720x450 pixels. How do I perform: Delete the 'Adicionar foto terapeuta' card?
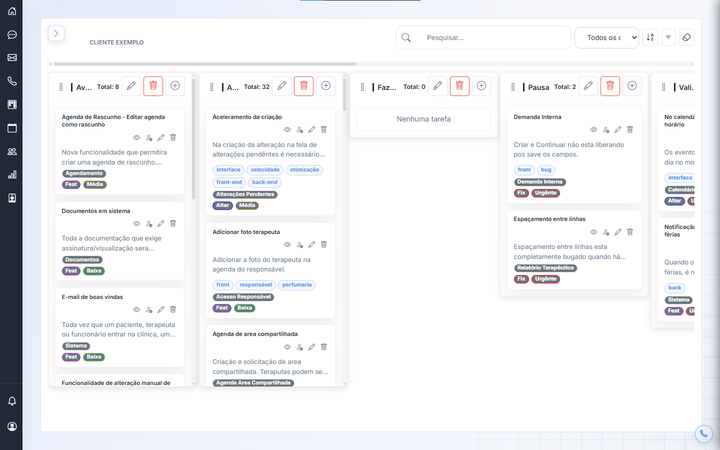(x=324, y=245)
